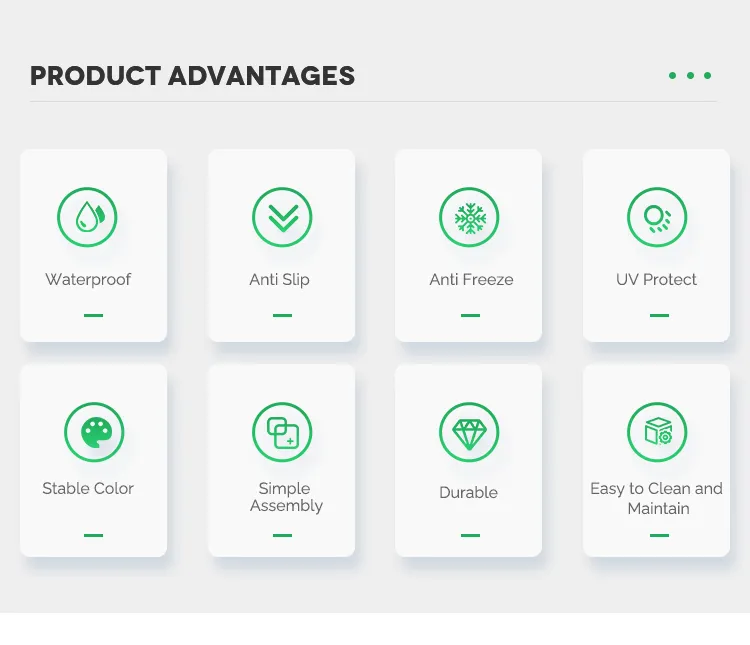Click the "Waterproof" text label
The height and width of the screenshot is (645, 750).
click(88, 280)
